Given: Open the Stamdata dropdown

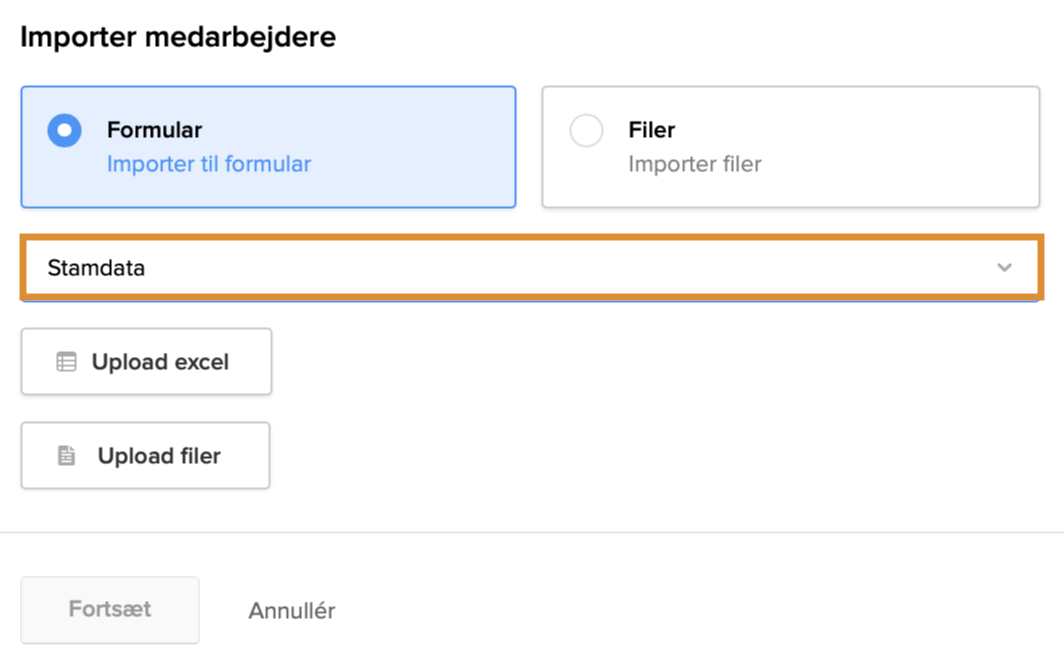Looking at the screenshot, I should coord(530,267).
